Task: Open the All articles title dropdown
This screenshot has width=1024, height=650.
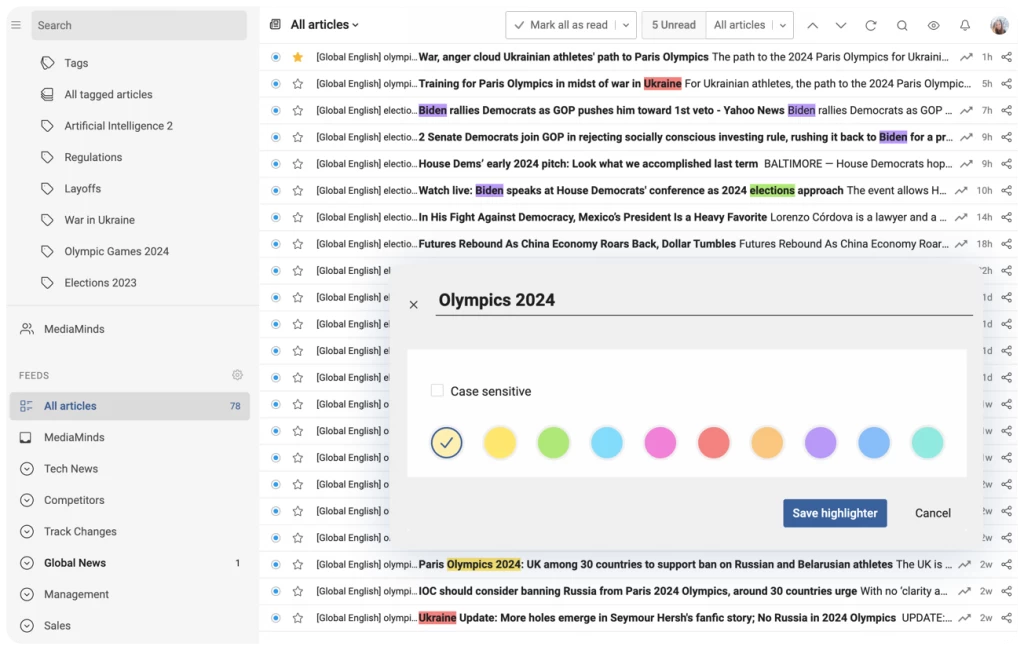Action: click(x=324, y=25)
